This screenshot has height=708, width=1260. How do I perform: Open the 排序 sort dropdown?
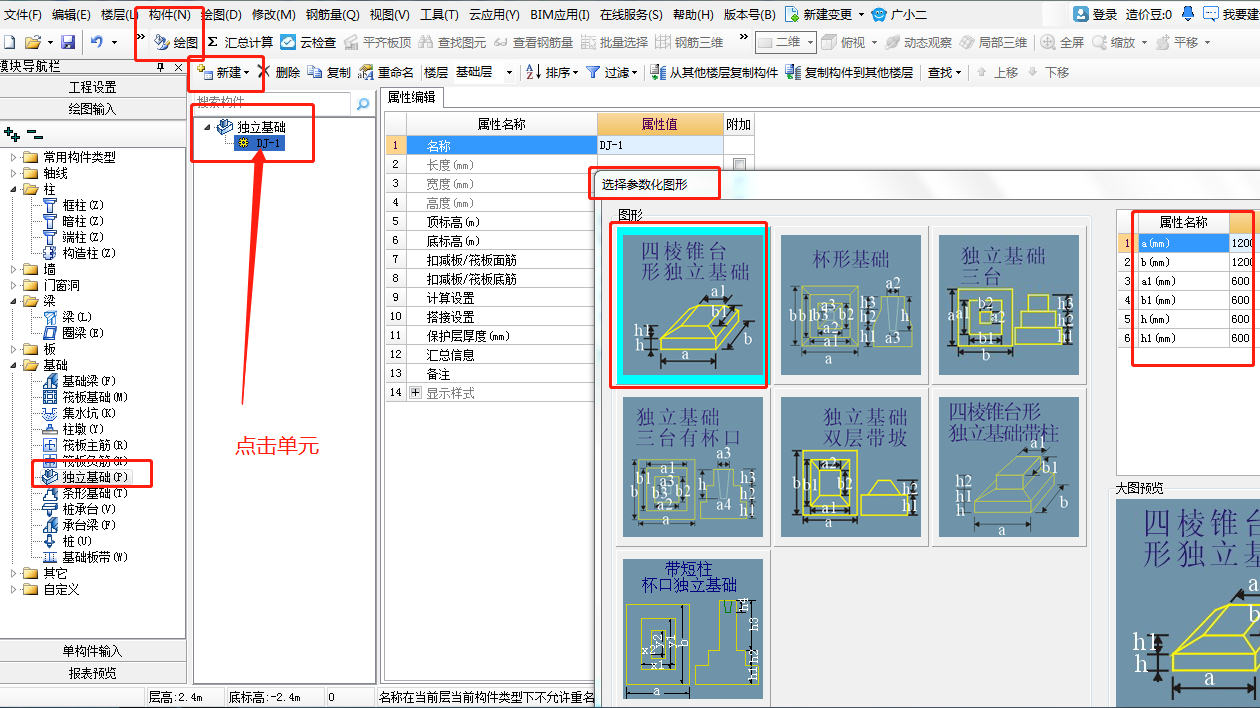point(552,73)
